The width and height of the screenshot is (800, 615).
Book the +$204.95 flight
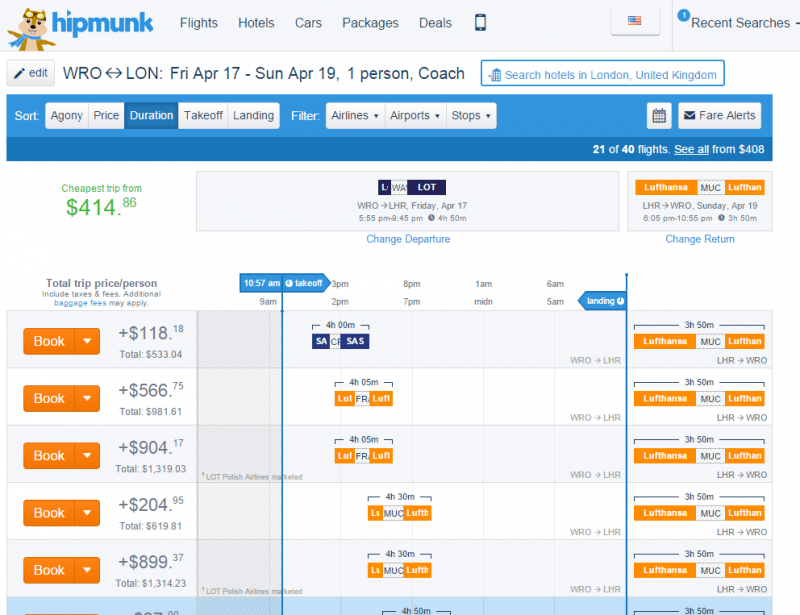pos(49,513)
